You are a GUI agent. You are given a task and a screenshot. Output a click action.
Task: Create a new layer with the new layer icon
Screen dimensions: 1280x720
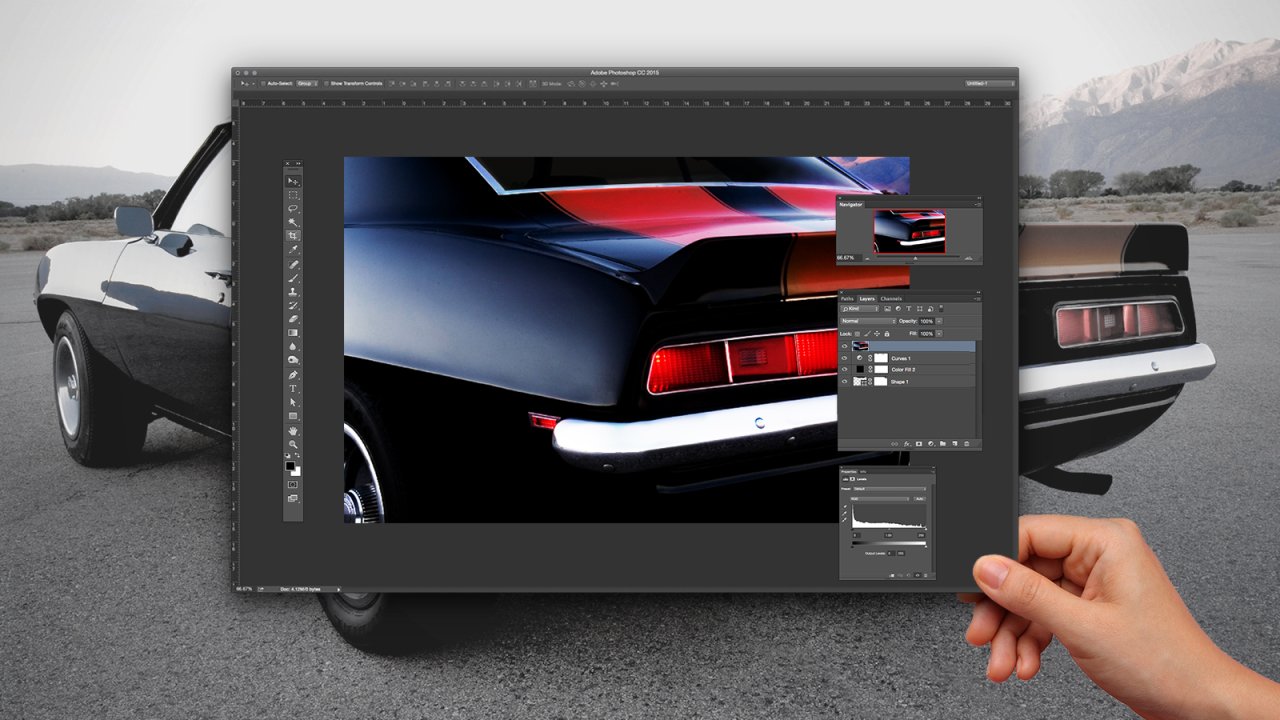tap(955, 443)
